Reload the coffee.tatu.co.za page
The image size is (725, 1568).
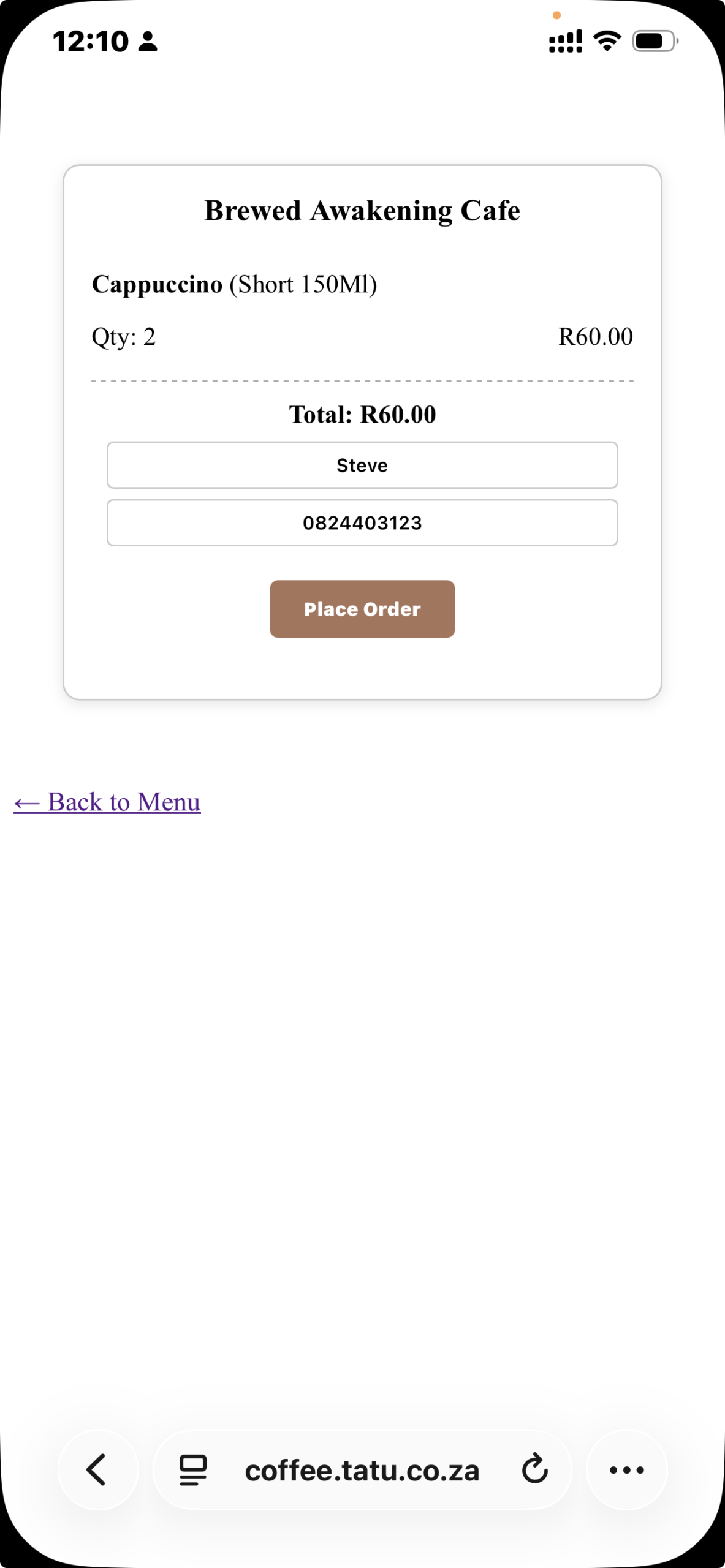[x=534, y=1469]
